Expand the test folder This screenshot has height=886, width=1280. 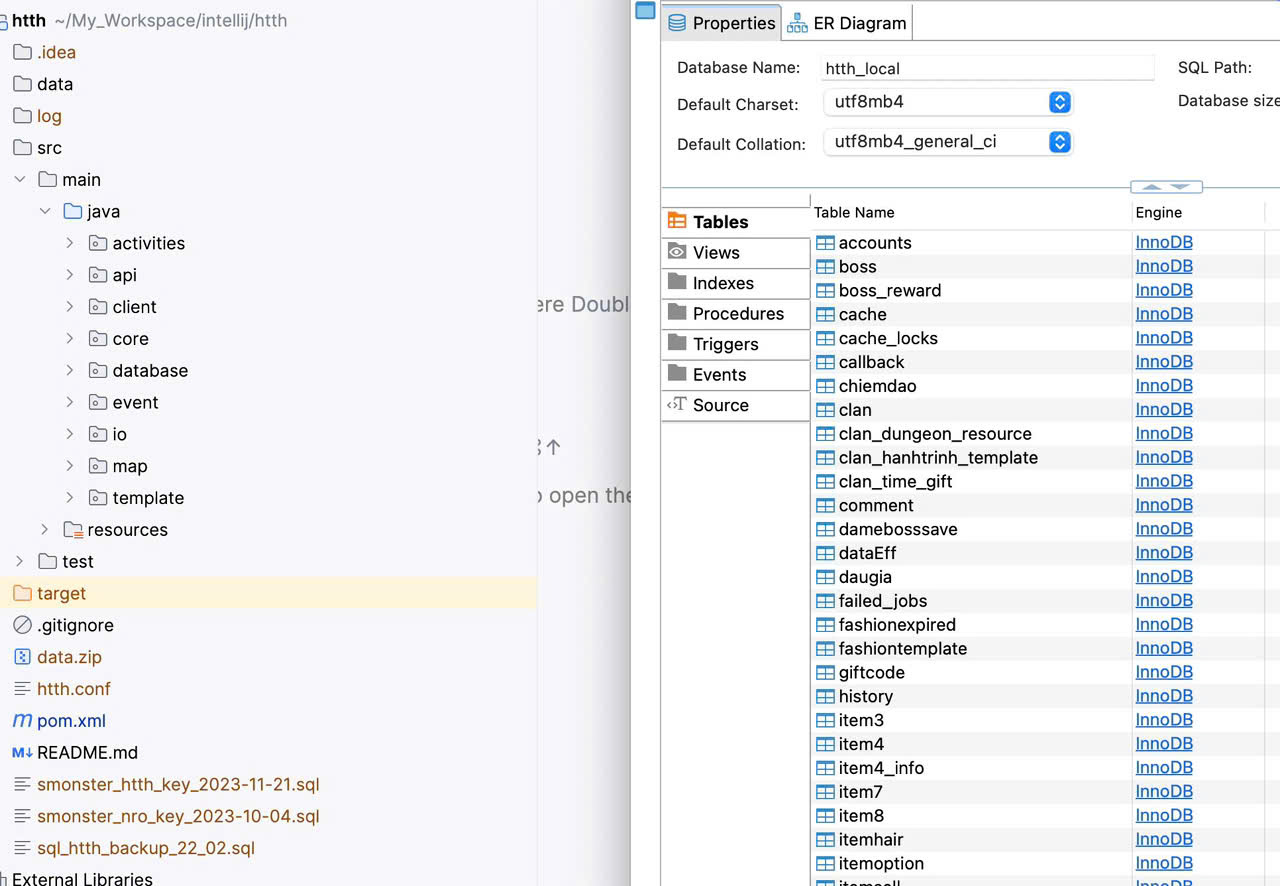20,562
